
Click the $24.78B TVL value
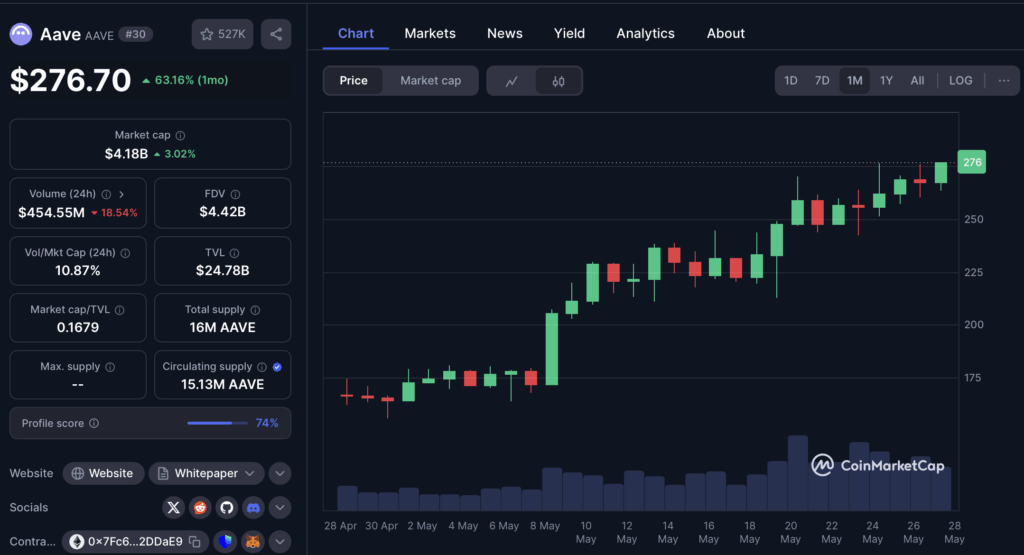point(223,270)
